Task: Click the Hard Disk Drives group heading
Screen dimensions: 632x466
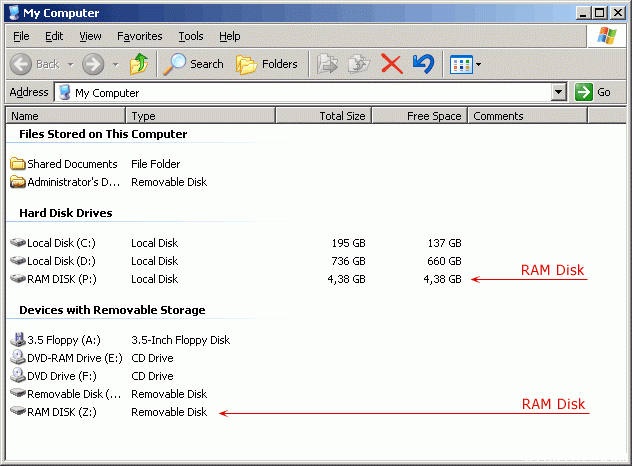Action: coord(66,213)
